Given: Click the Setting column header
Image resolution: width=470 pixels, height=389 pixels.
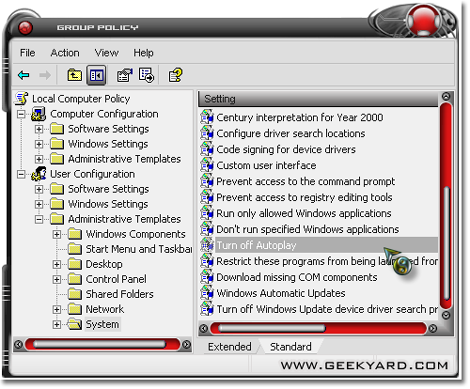Looking at the screenshot, I should pos(318,99).
